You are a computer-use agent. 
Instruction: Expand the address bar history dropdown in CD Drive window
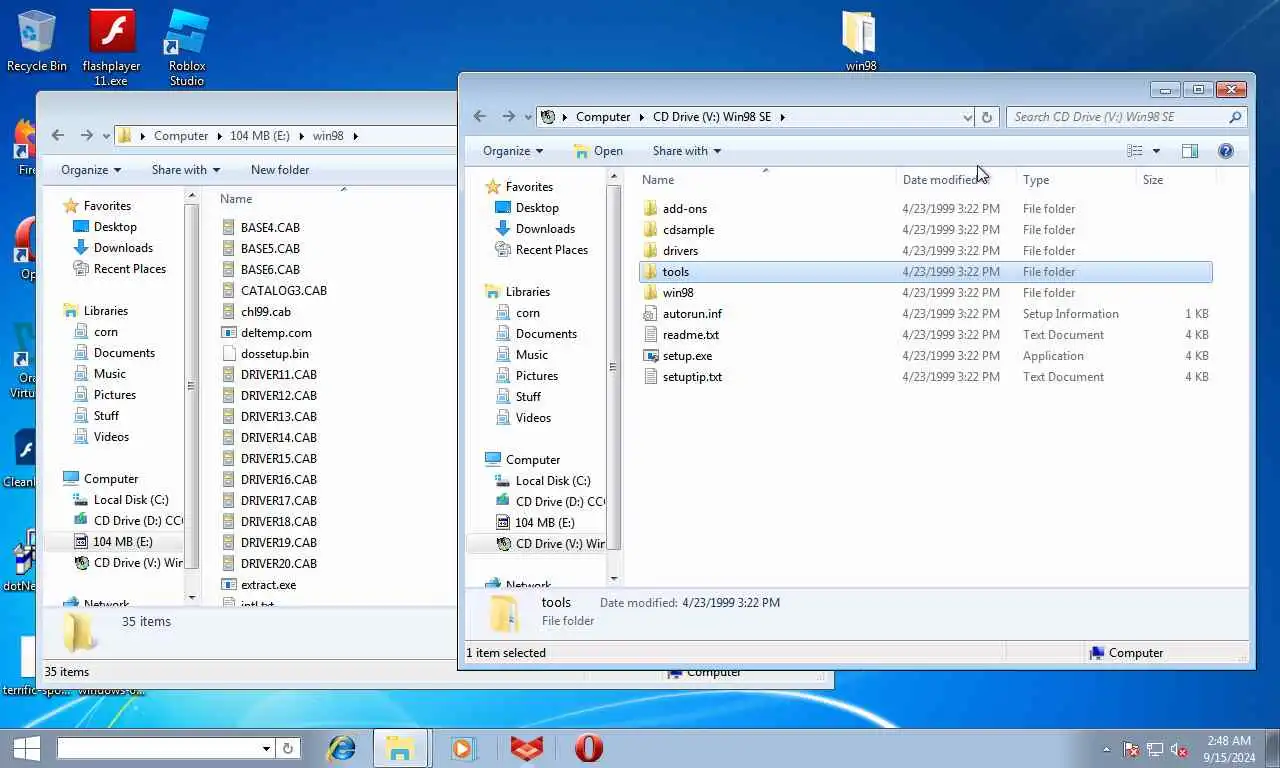click(967, 117)
